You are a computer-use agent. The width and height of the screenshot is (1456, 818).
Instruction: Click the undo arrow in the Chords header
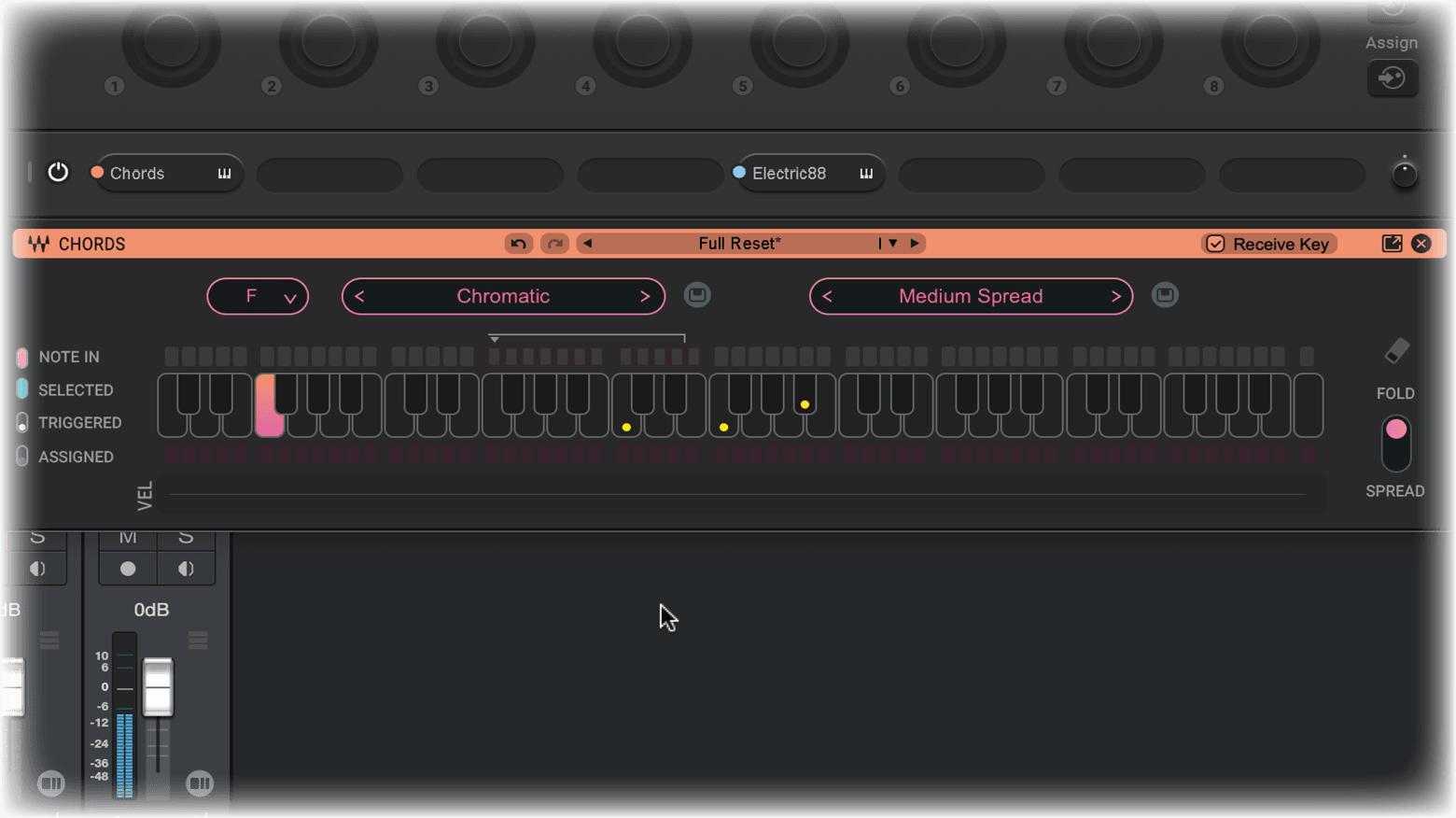(x=518, y=244)
